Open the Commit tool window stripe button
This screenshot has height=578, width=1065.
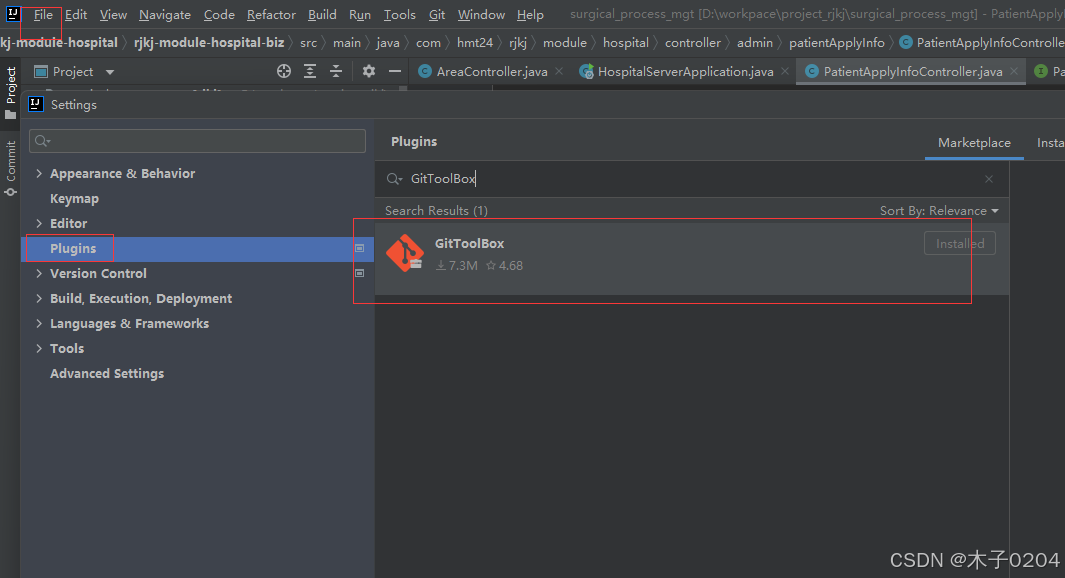[10, 169]
